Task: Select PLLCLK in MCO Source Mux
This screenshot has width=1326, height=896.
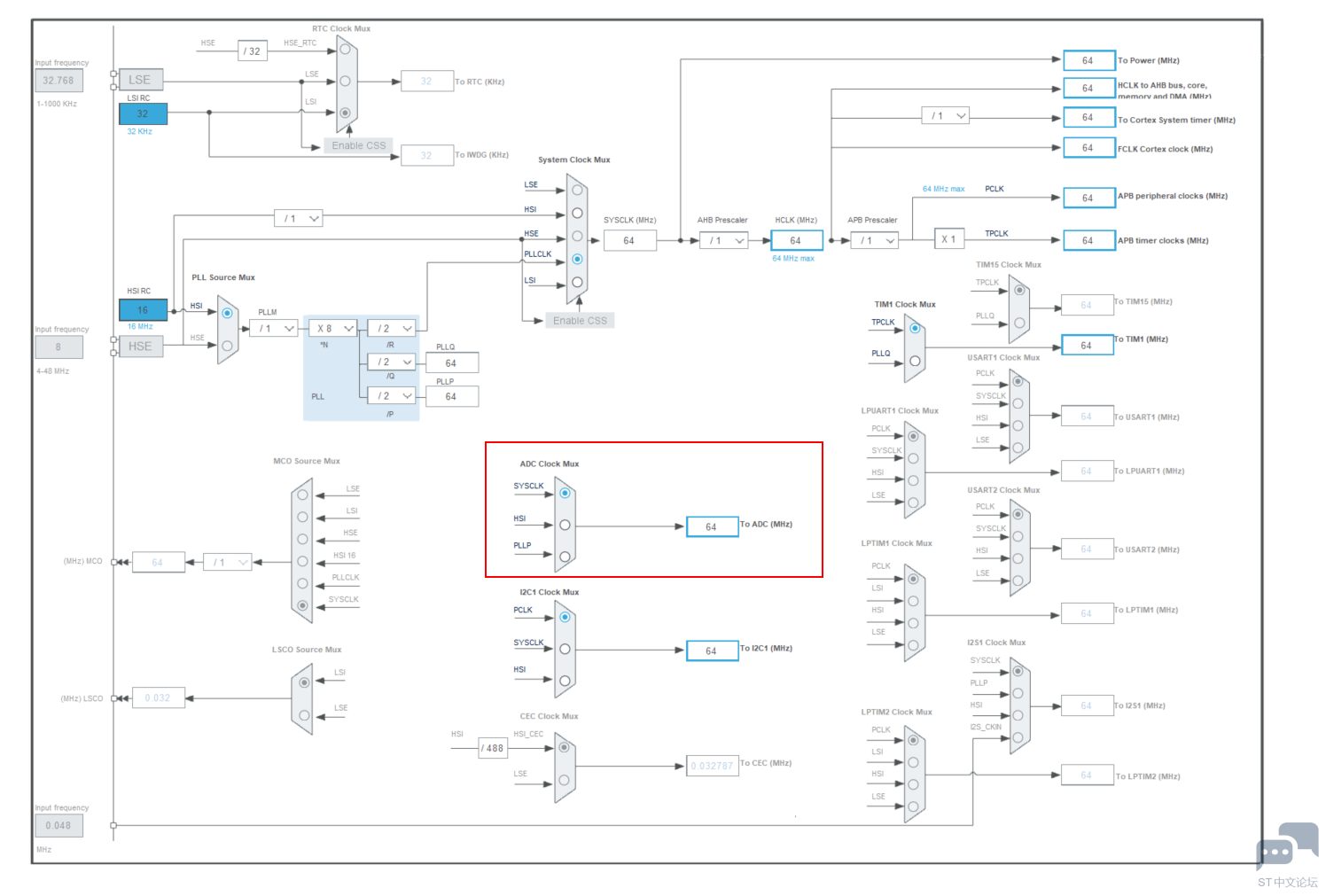Action: [x=302, y=583]
